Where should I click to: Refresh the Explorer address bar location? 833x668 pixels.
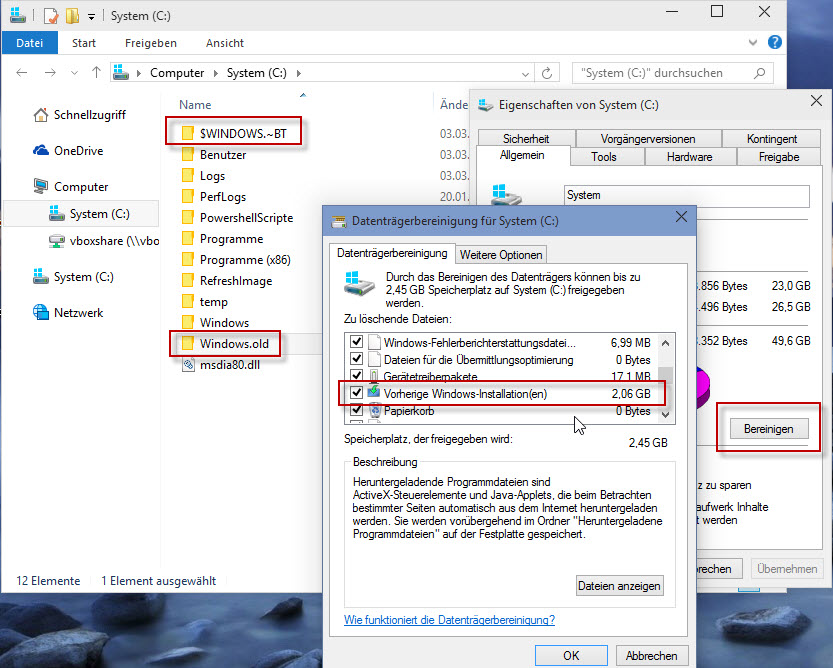tap(547, 73)
